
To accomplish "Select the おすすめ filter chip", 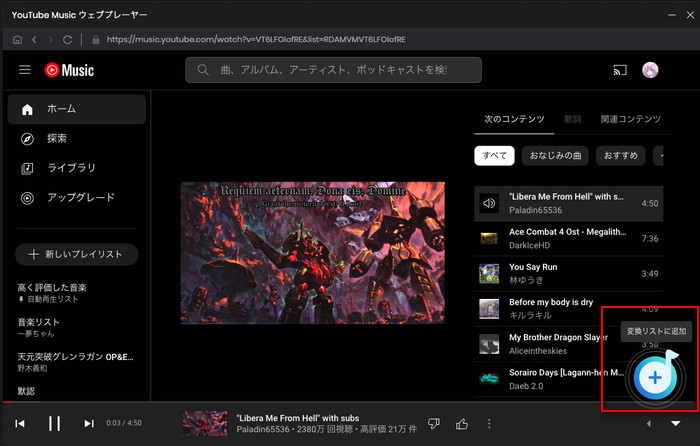I will 621,156.
